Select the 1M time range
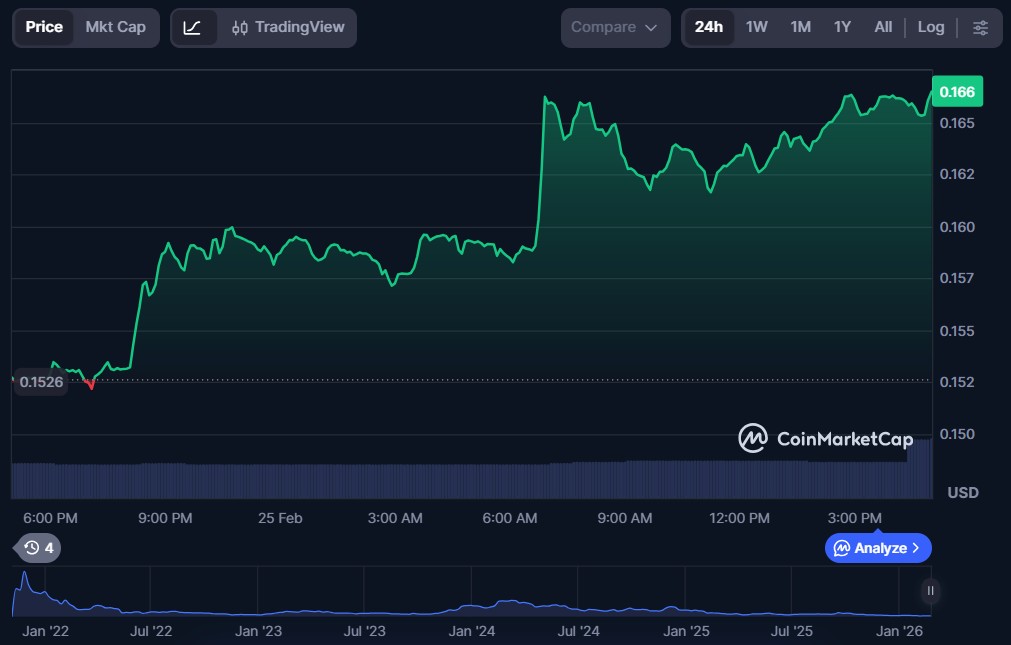The image size is (1011, 645). 800,28
